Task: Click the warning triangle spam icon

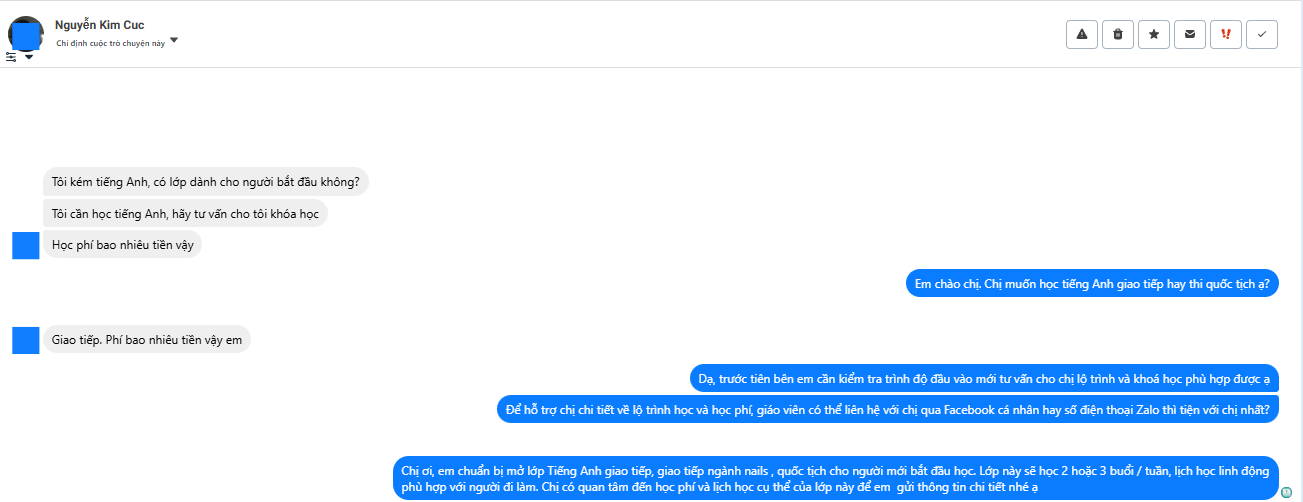Action: pos(1082,34)
